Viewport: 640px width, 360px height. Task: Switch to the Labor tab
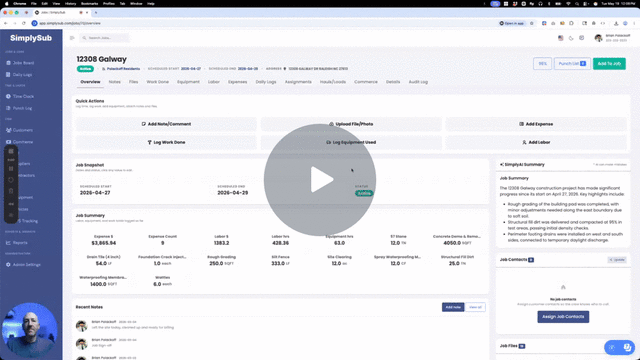(x=214, y=82)
